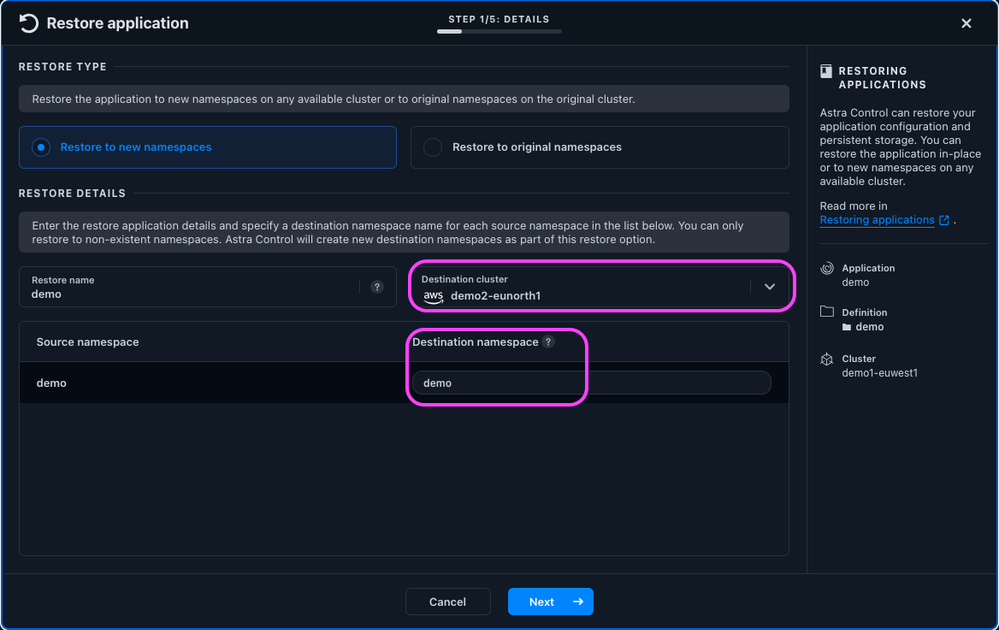Select Restore to original namespaces option
This screenshot has height=630, width=999.
click(600, 147)
